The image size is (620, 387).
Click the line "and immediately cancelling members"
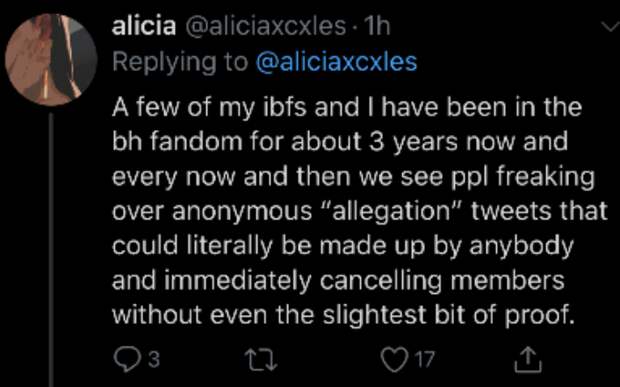coord(338,281)
